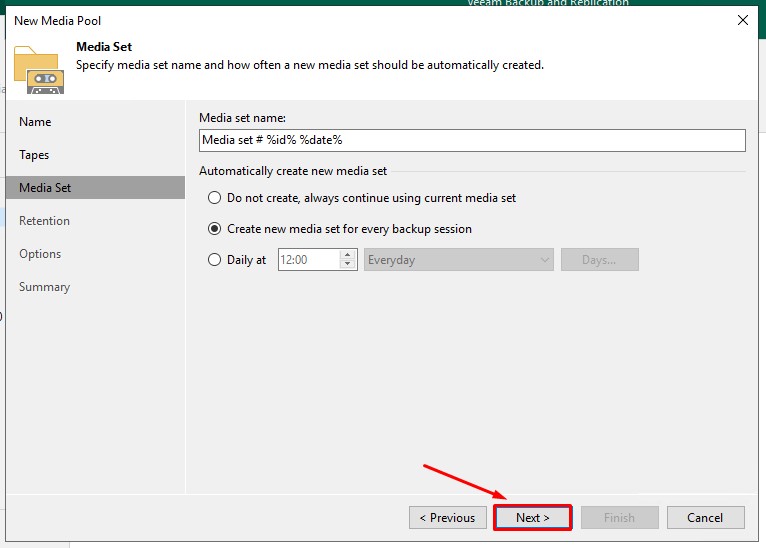Go to the Name step in the sidebar

(x=35, y=122)
